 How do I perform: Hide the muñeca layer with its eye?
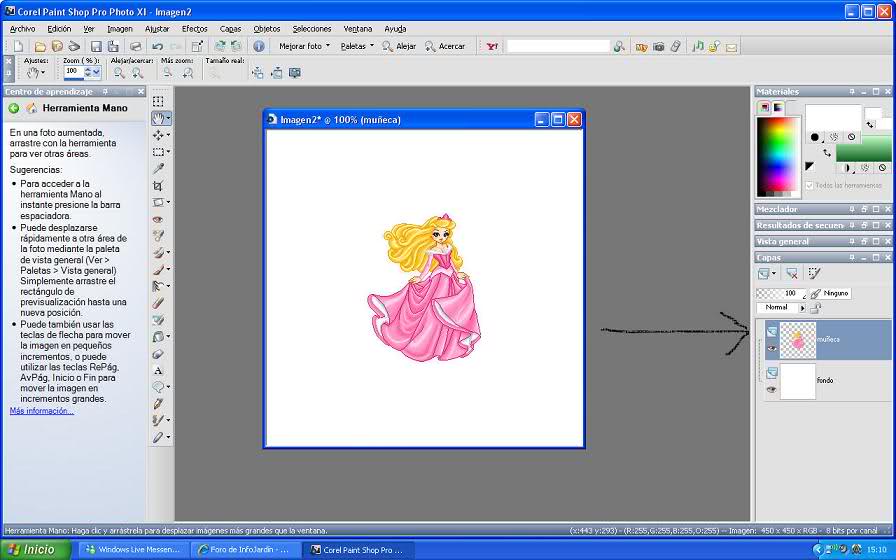(x=771, y=348)
